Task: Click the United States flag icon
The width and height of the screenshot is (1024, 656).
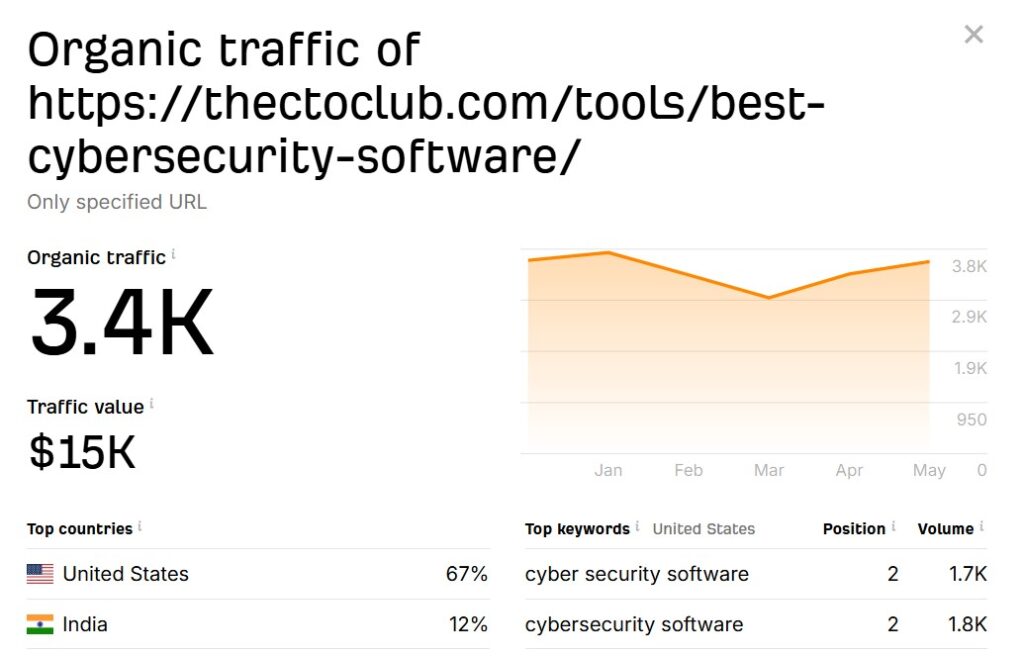Action: [40, 574]
